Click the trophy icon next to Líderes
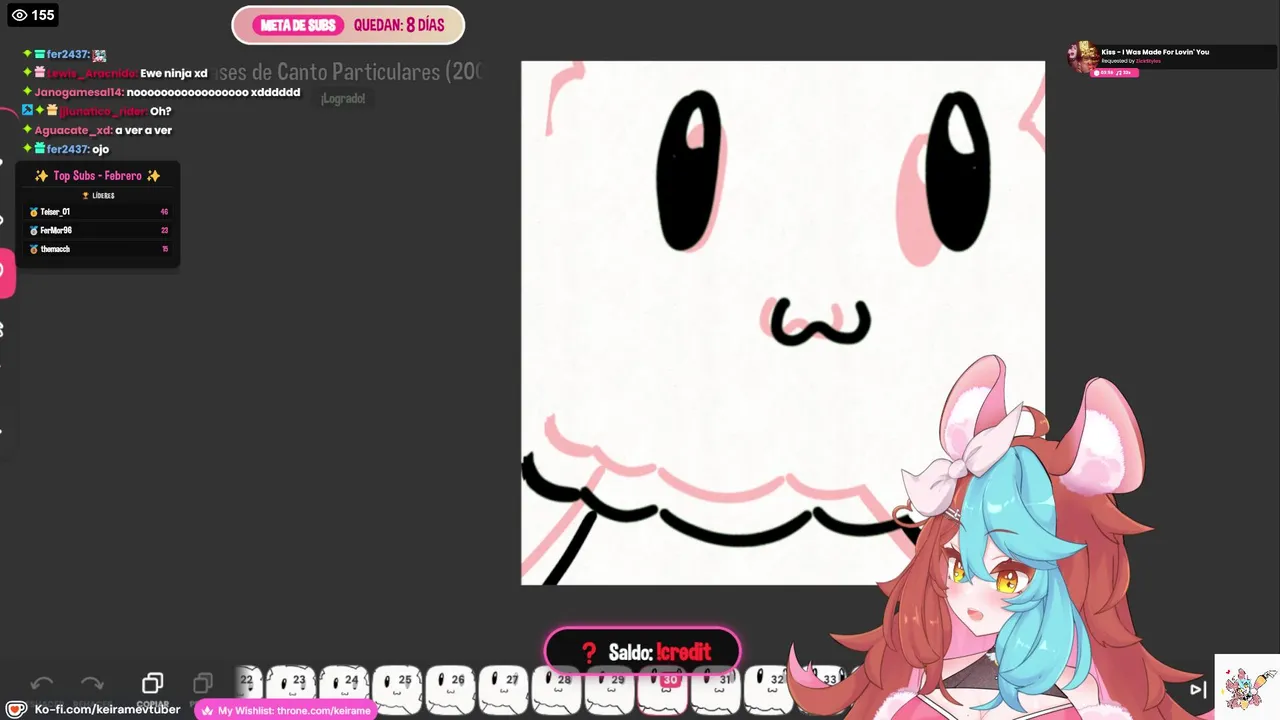 point(85,196)
